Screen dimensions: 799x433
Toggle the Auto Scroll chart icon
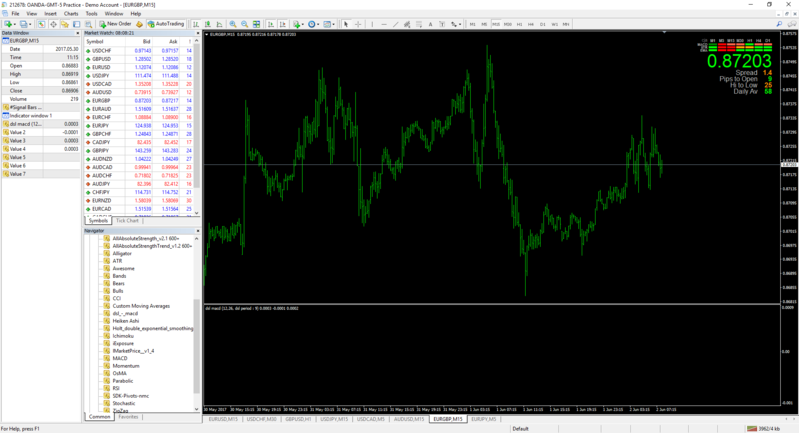271,24
